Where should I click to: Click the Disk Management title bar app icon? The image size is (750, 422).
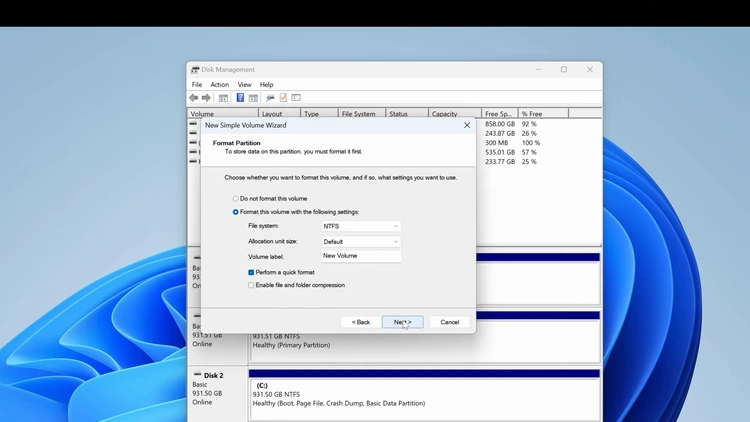[x=195, y=70]
